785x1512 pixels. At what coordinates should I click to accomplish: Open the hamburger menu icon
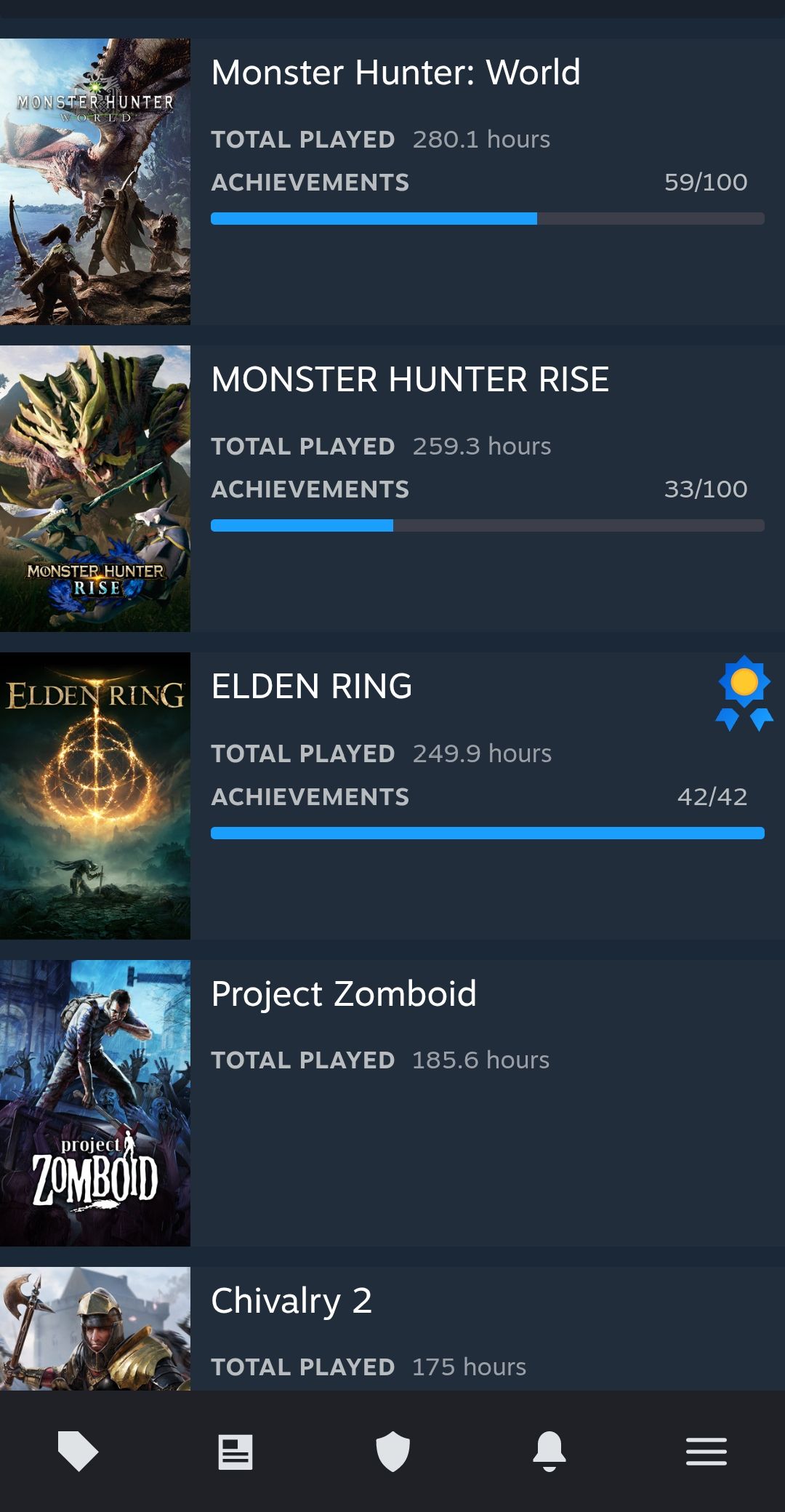(x=706, y=1452)
